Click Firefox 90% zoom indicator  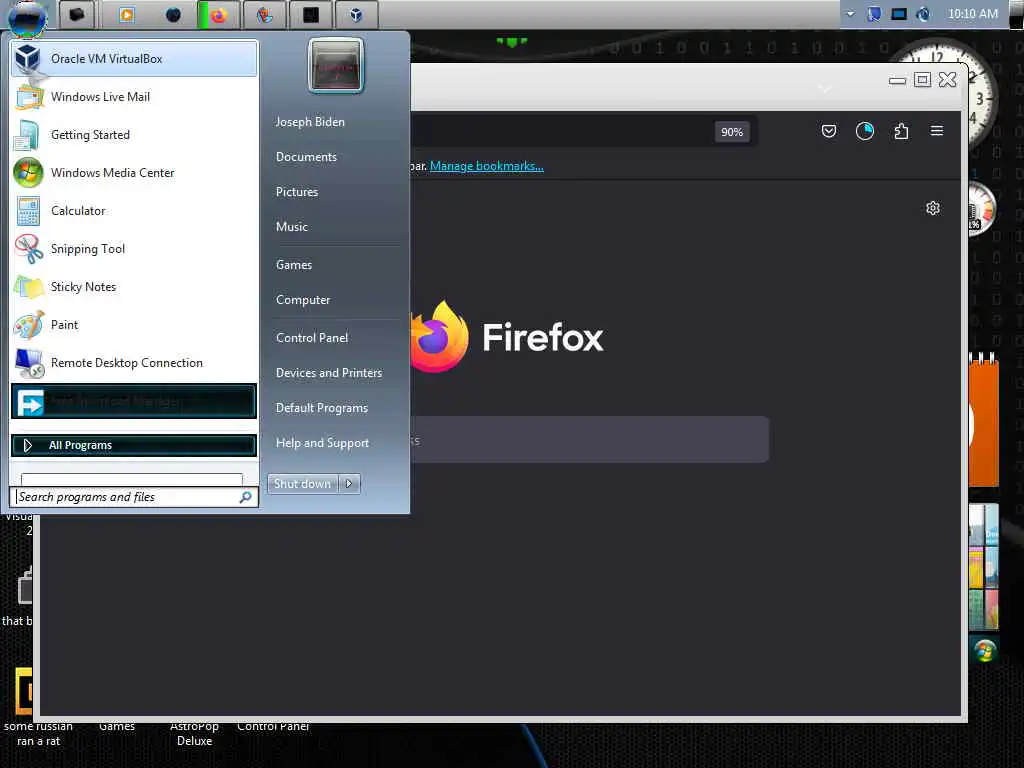click(x=731, y=132)
